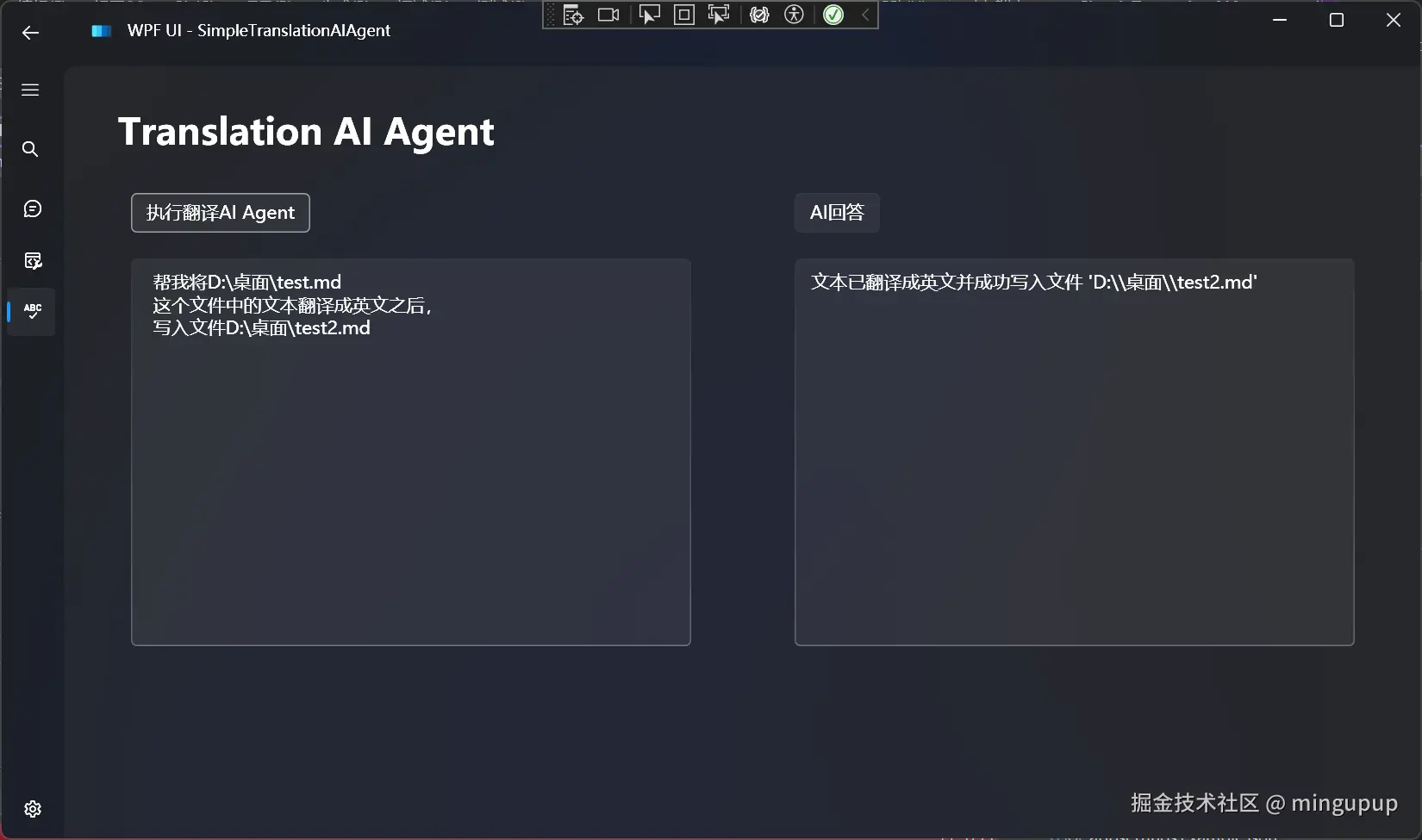This screenshot has width=1422, height=840.
Task: Click into the AI answer output box
Action: point(1075,452)
